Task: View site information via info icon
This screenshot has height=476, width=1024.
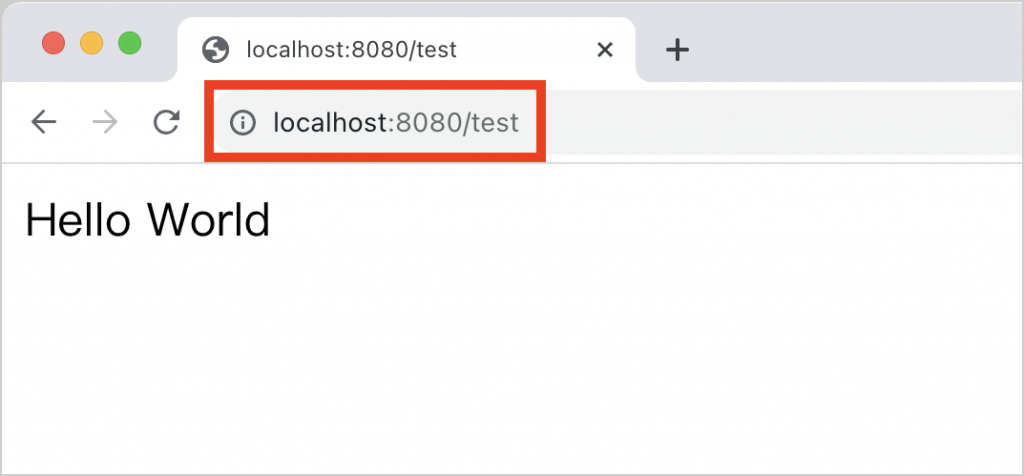Action: tap(241, 123)
